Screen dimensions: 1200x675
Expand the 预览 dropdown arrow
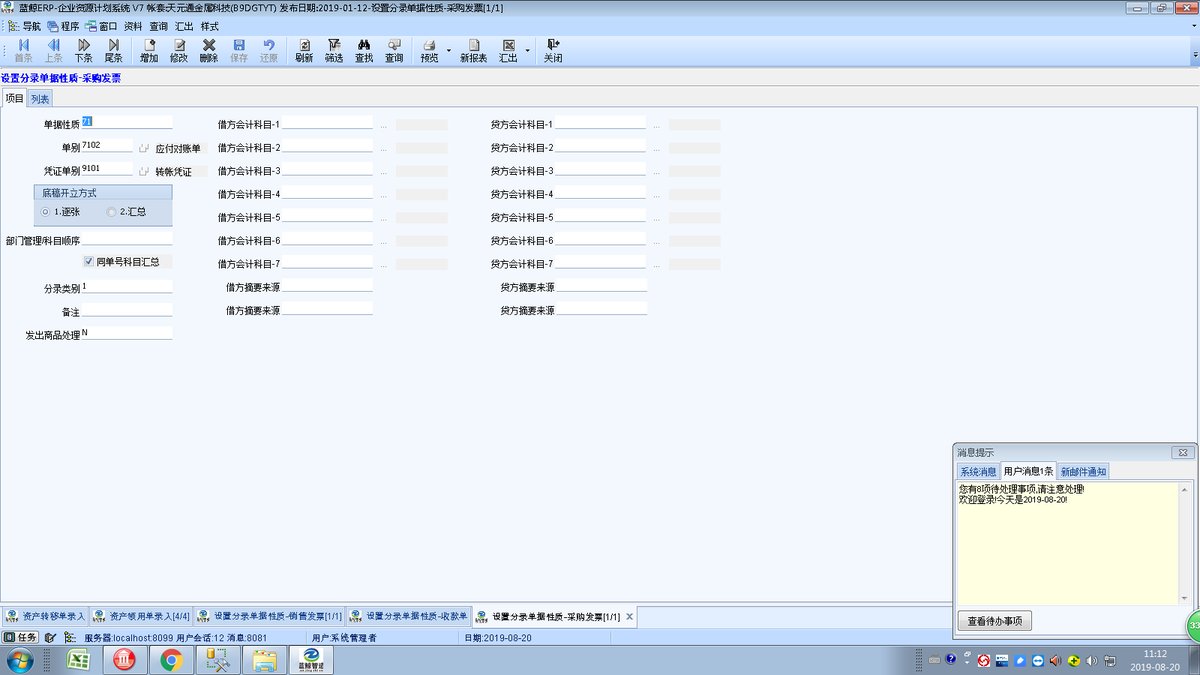pyautogui.click(x=449, y=51)
